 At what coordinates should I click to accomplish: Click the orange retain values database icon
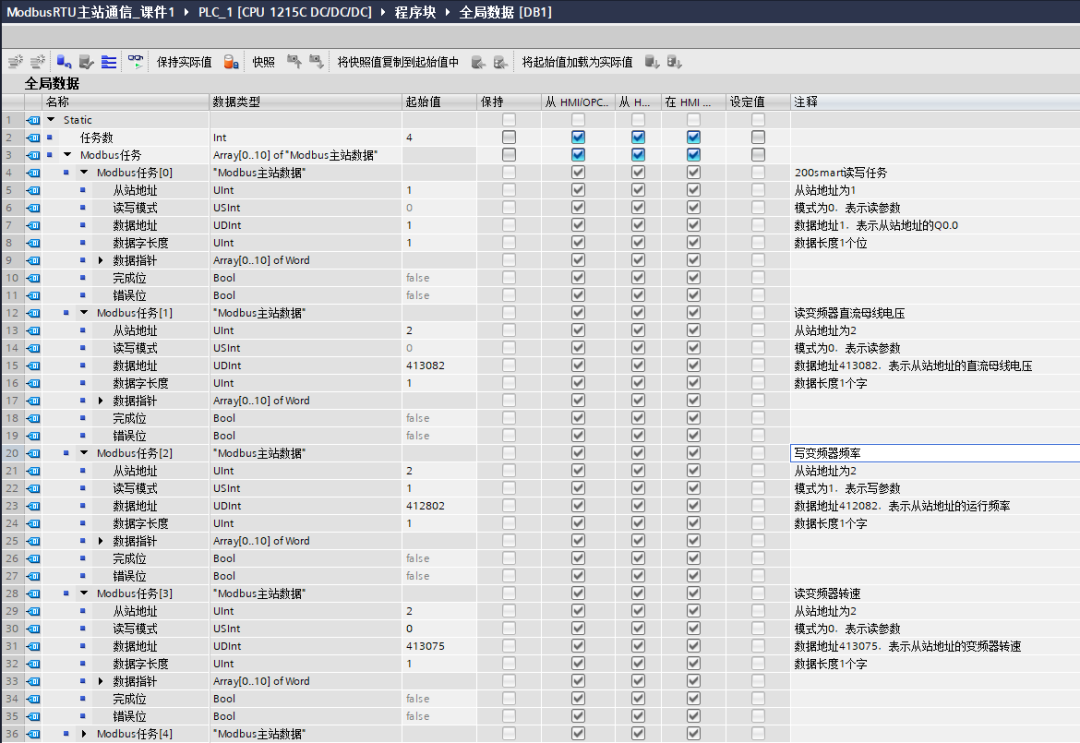click(228, 61)
